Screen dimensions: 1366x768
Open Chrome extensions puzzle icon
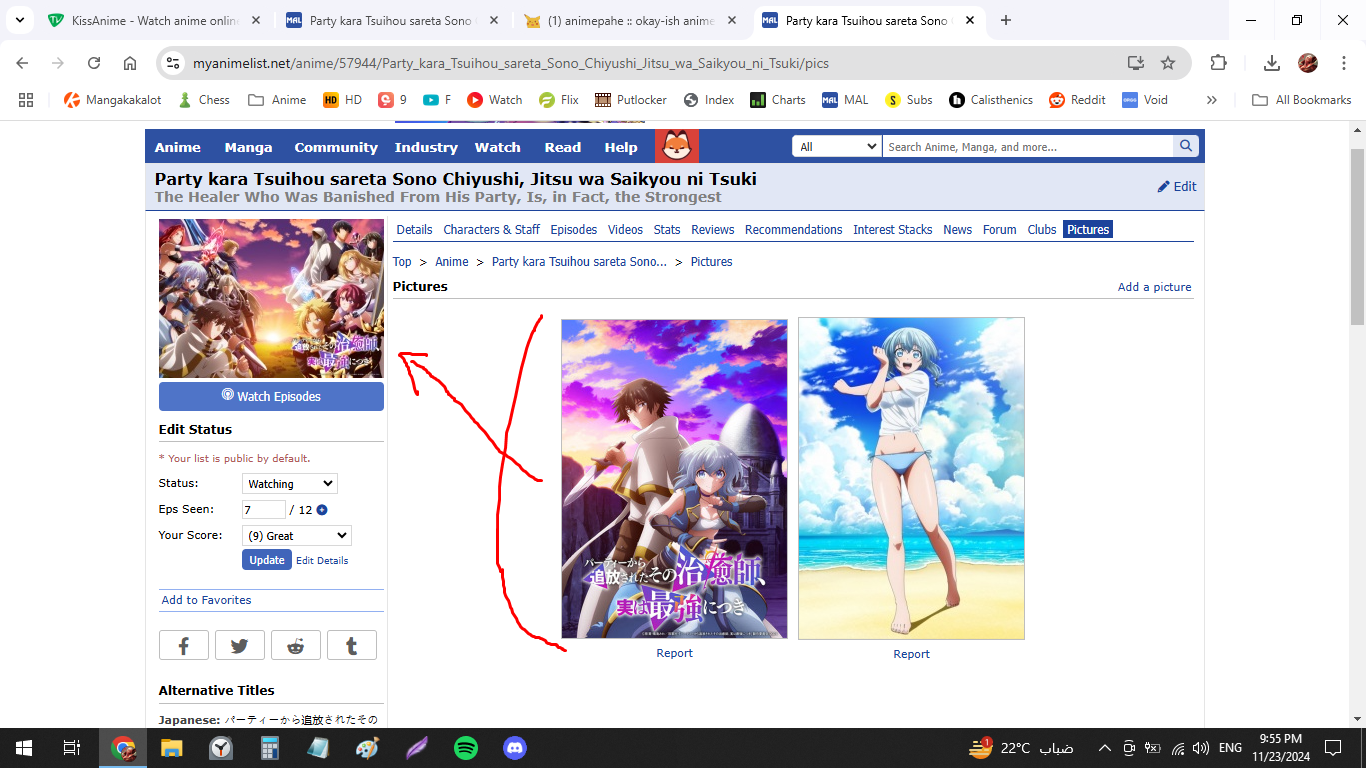[1218, 63]
